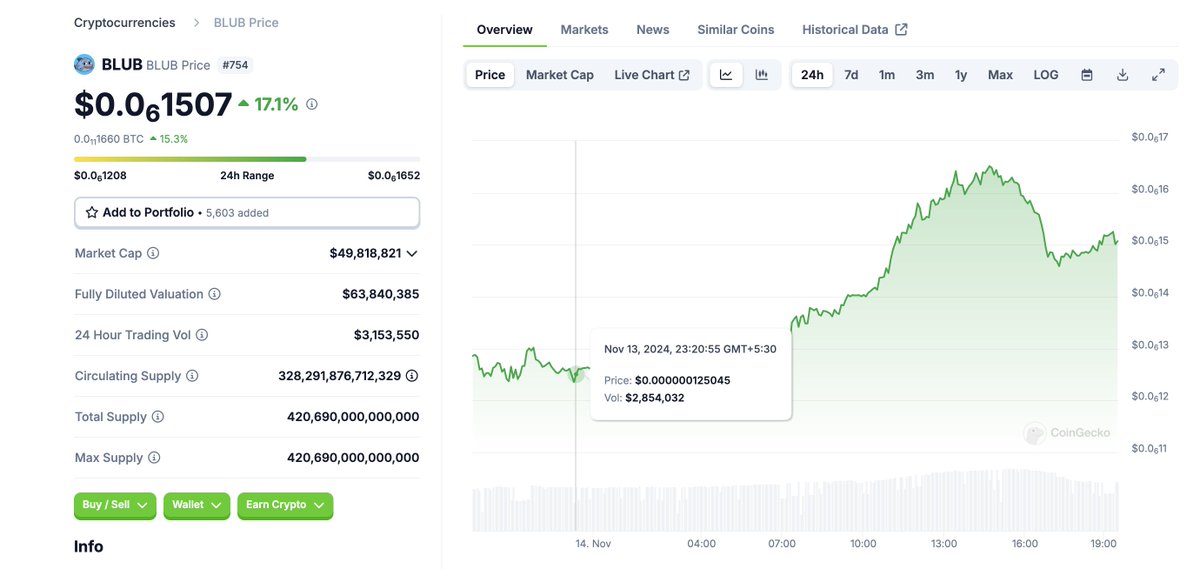This screenshot has width=1200, height=569.
Task: Select 7d time range
Action: [851, 75]
